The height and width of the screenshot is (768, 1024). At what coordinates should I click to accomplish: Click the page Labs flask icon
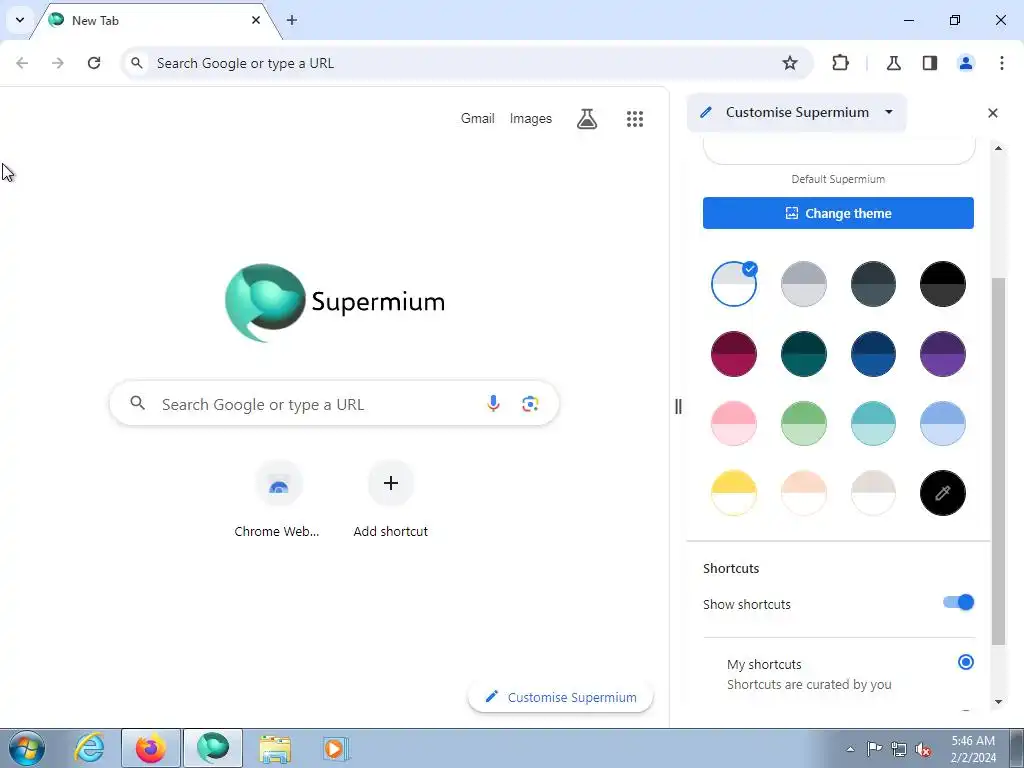(x=586, y=119)
